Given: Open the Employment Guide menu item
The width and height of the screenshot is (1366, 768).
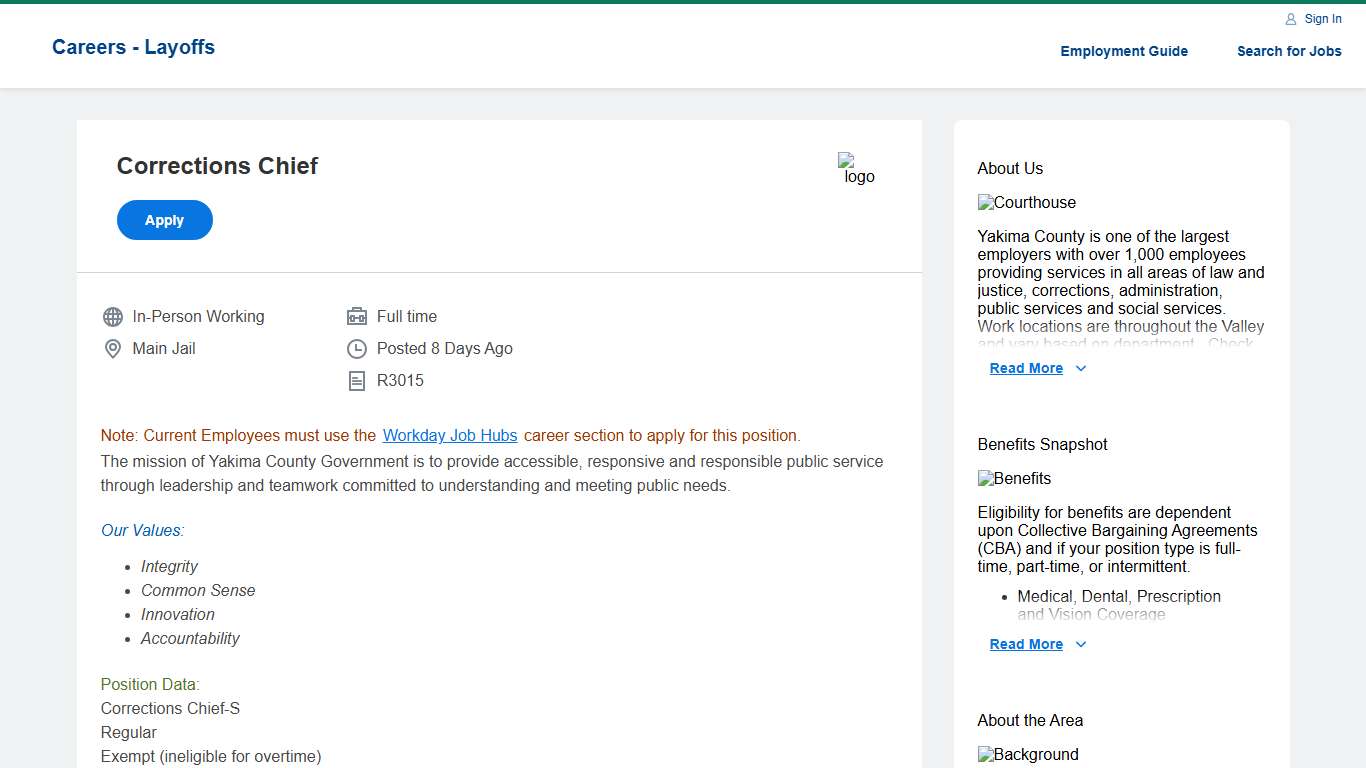Looking at the screenshot, I should click(1124, 51).
